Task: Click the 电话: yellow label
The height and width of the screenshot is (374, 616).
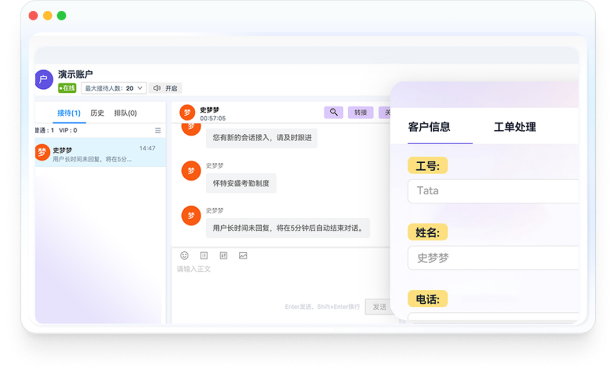Action: [427, 299]
